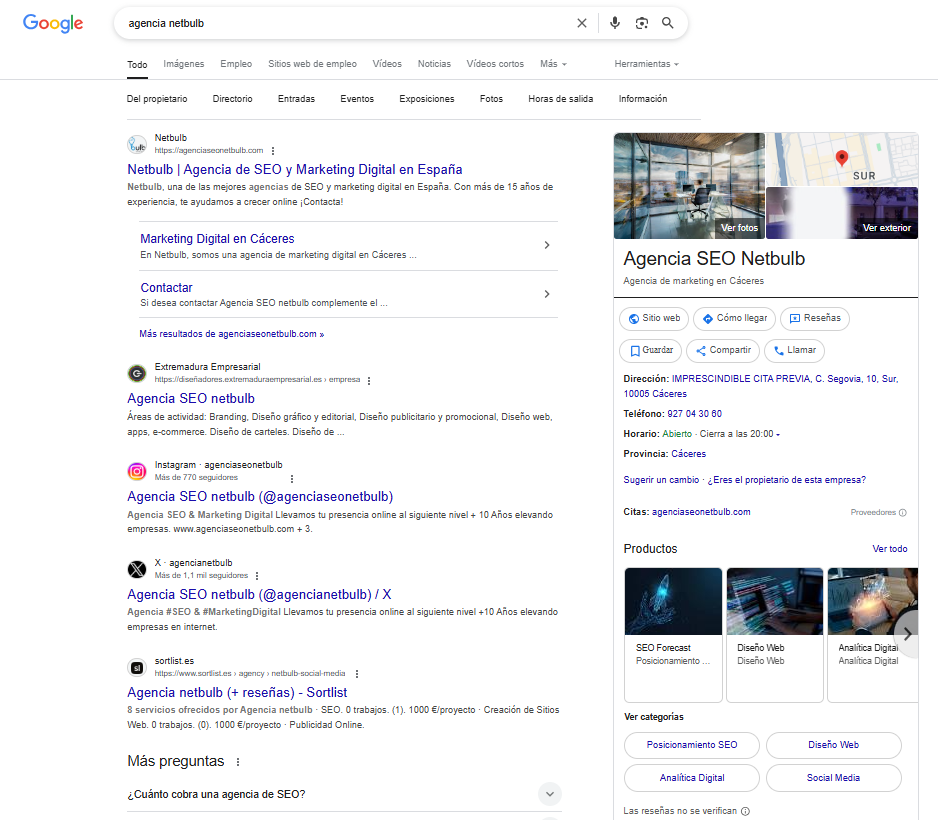
Task: Open the three-dot menu on Extremadura Empresarial result
Action: (369, 381)
